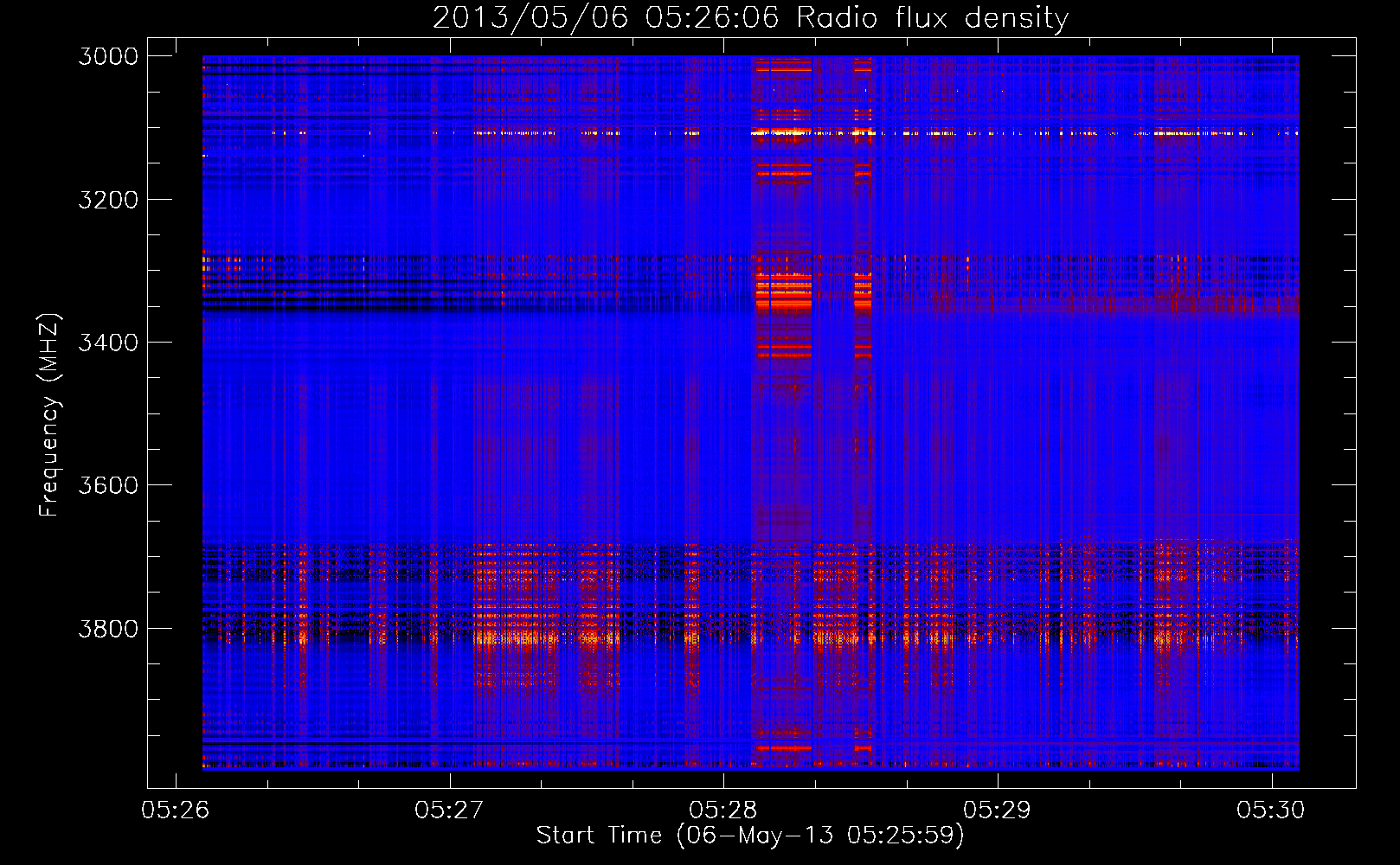Click the 05:26 time tick label
The height and width of the screenshot is (865, 1400).
(175, 811)
